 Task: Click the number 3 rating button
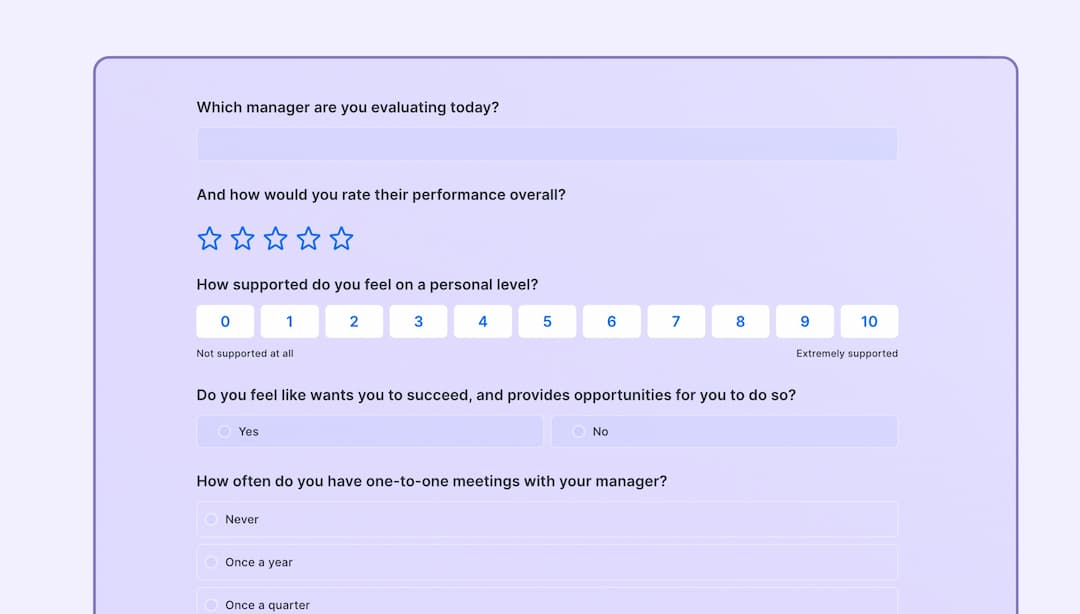pos(418,321)
